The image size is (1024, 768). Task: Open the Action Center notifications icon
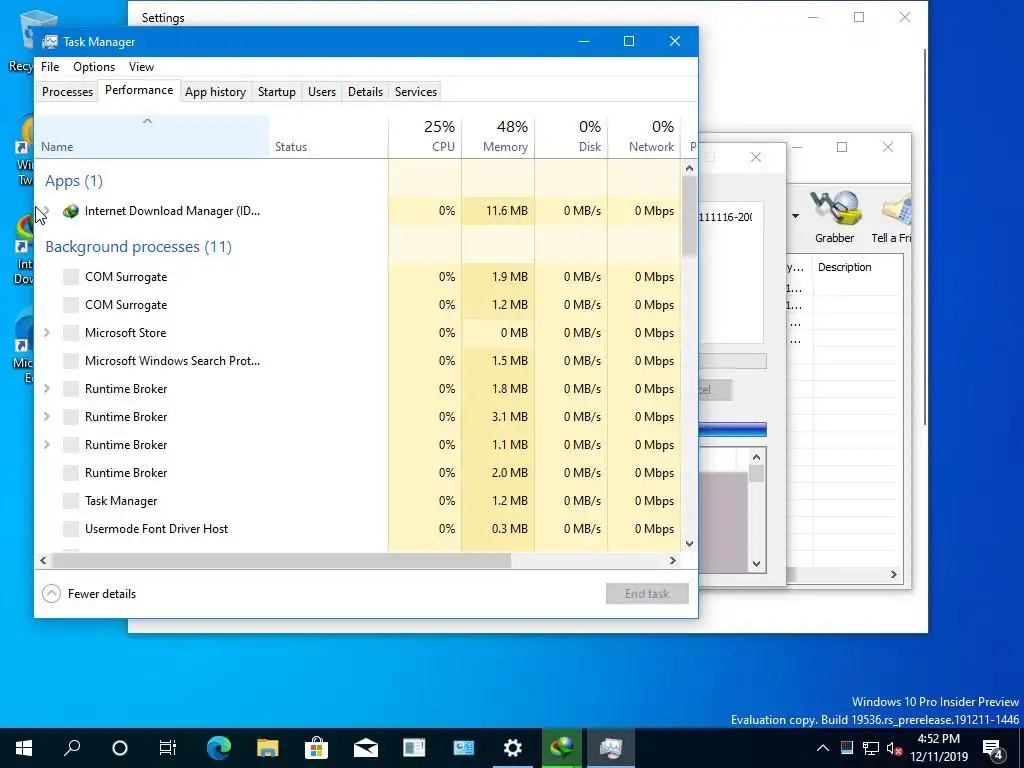(994, 748)
